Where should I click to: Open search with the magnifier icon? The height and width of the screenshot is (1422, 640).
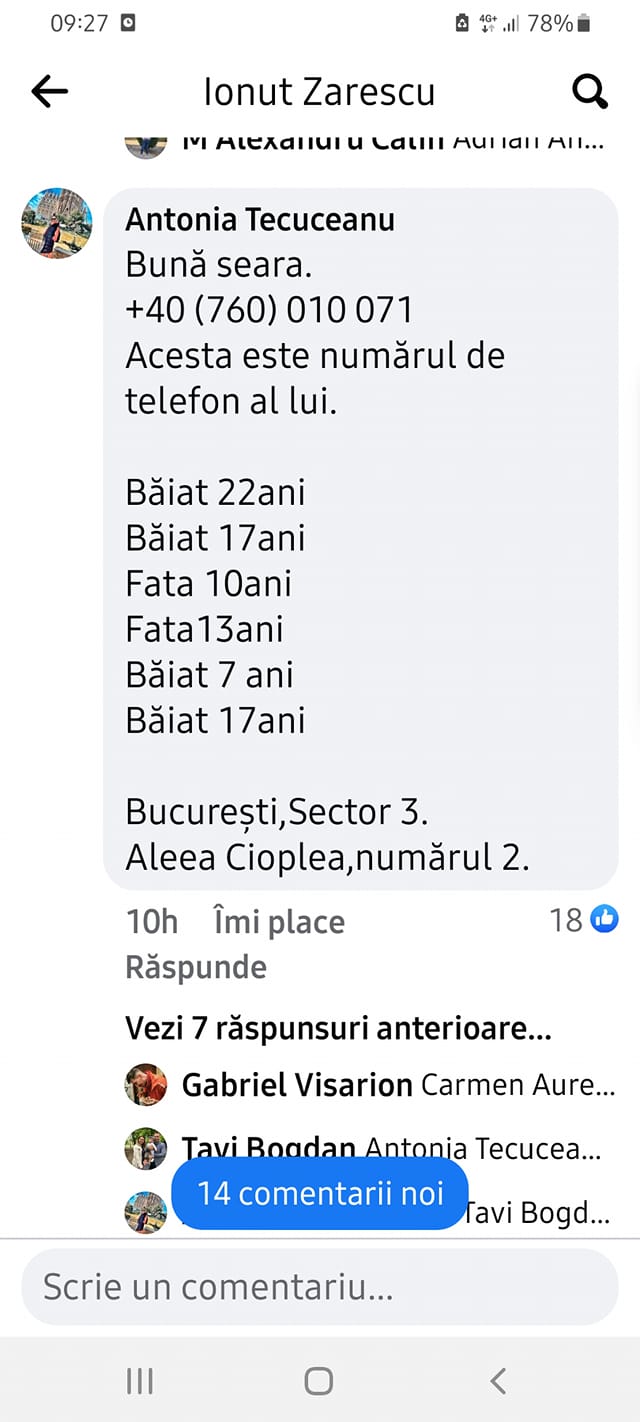pyautogui.click(x=590, y=92)
